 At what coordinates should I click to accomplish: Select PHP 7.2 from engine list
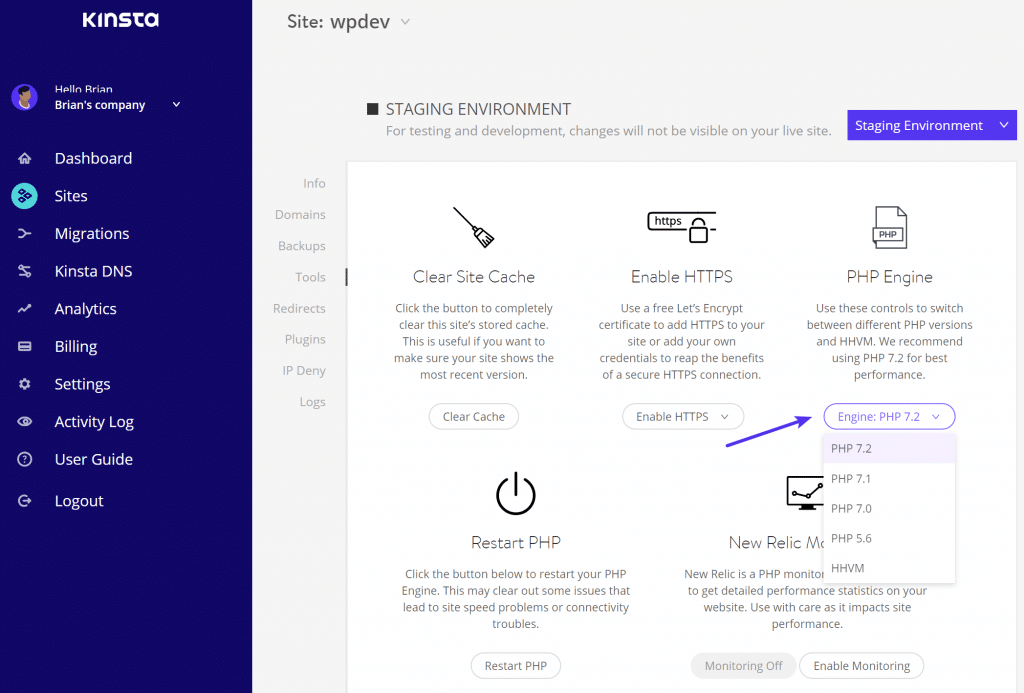pos(889,449)
